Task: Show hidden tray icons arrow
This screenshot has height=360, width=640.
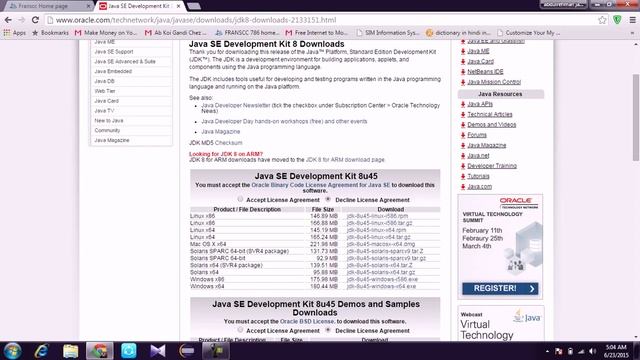Action: coord(547,351)
